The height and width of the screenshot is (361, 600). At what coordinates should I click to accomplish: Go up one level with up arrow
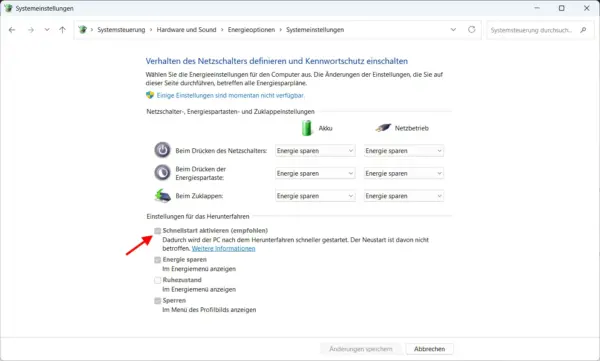pos(62,29)
